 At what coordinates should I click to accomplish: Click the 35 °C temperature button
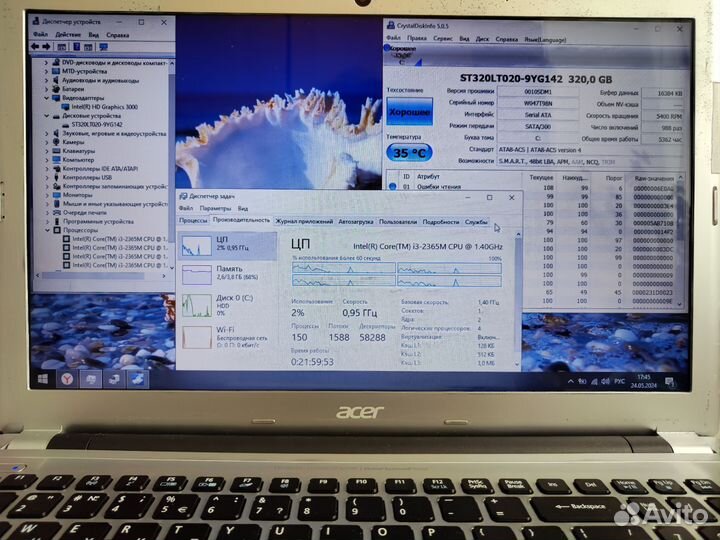pos(409,152)
